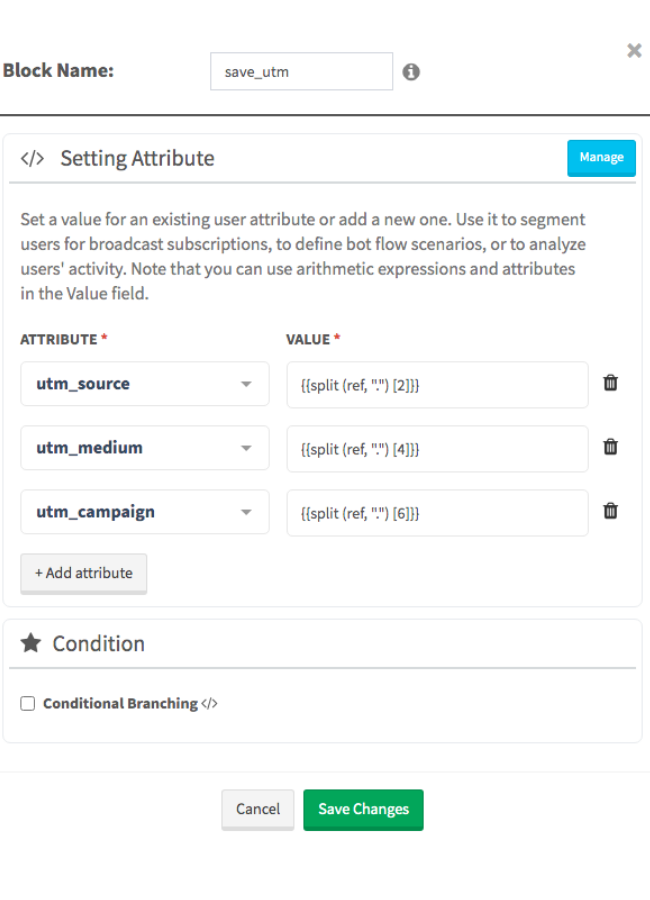
Task: Delete the utm_campaign attribute row
Action: [x=610, y=511]
